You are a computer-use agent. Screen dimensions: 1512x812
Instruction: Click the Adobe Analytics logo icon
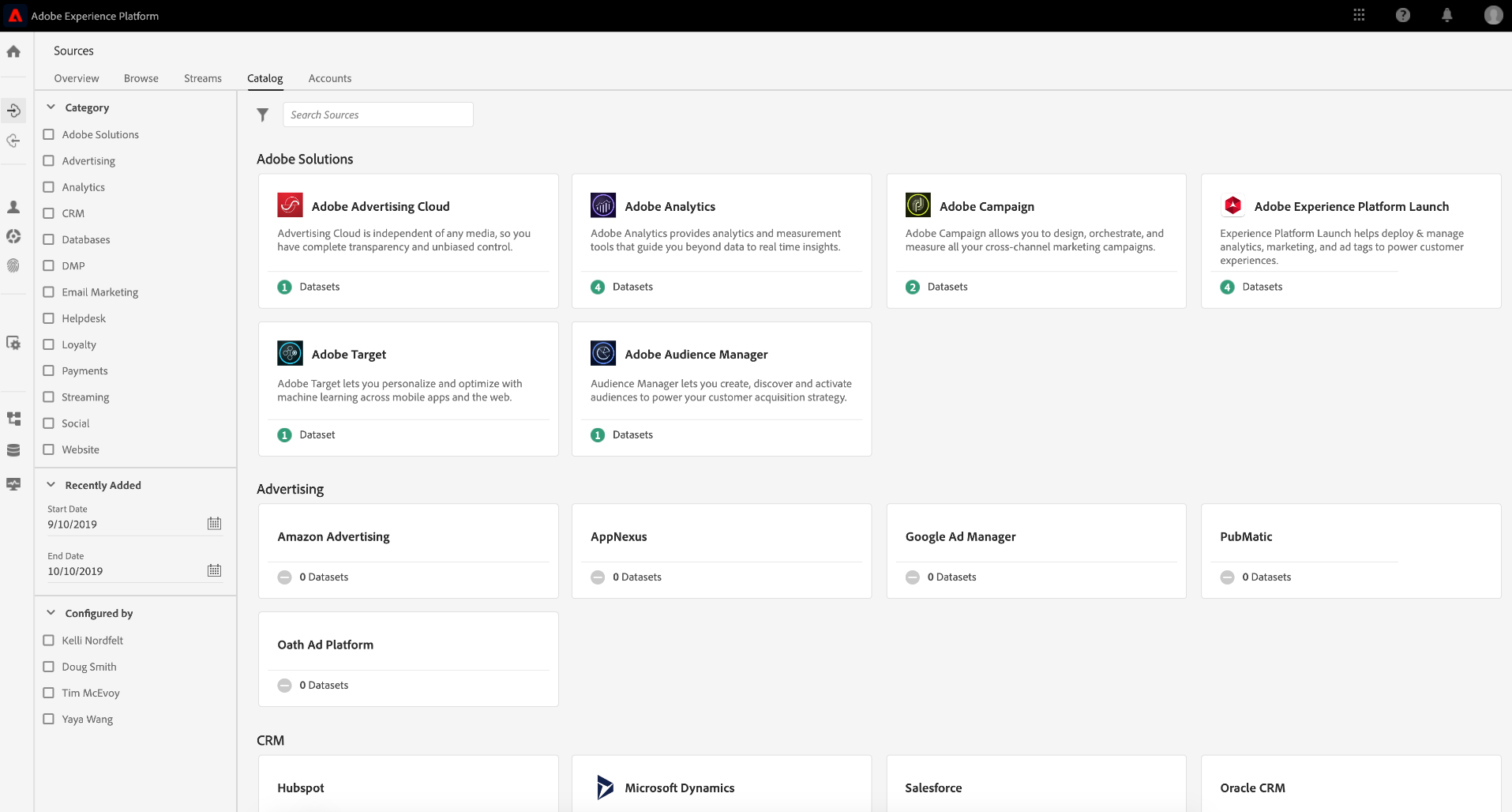tap(603, 205)
